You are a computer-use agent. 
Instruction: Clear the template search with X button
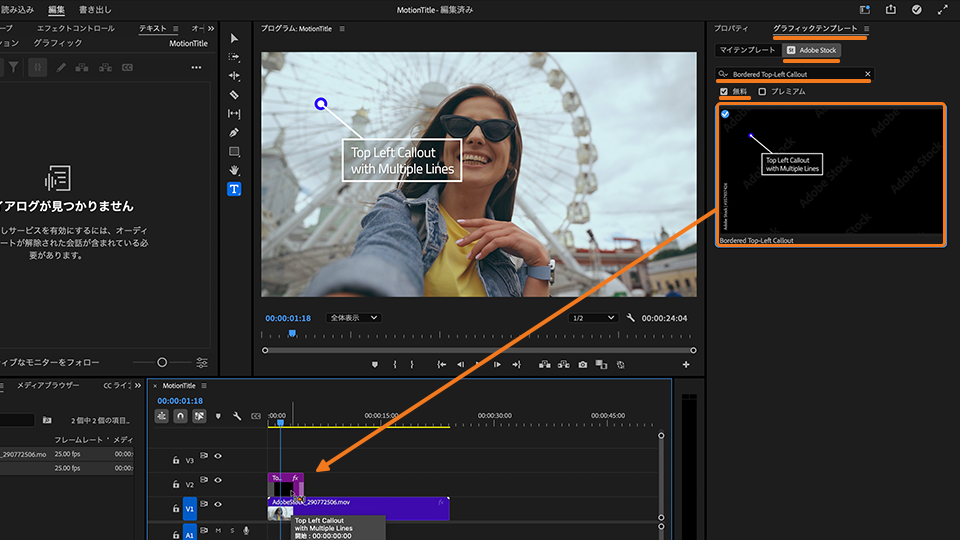[x=867, y=74]
